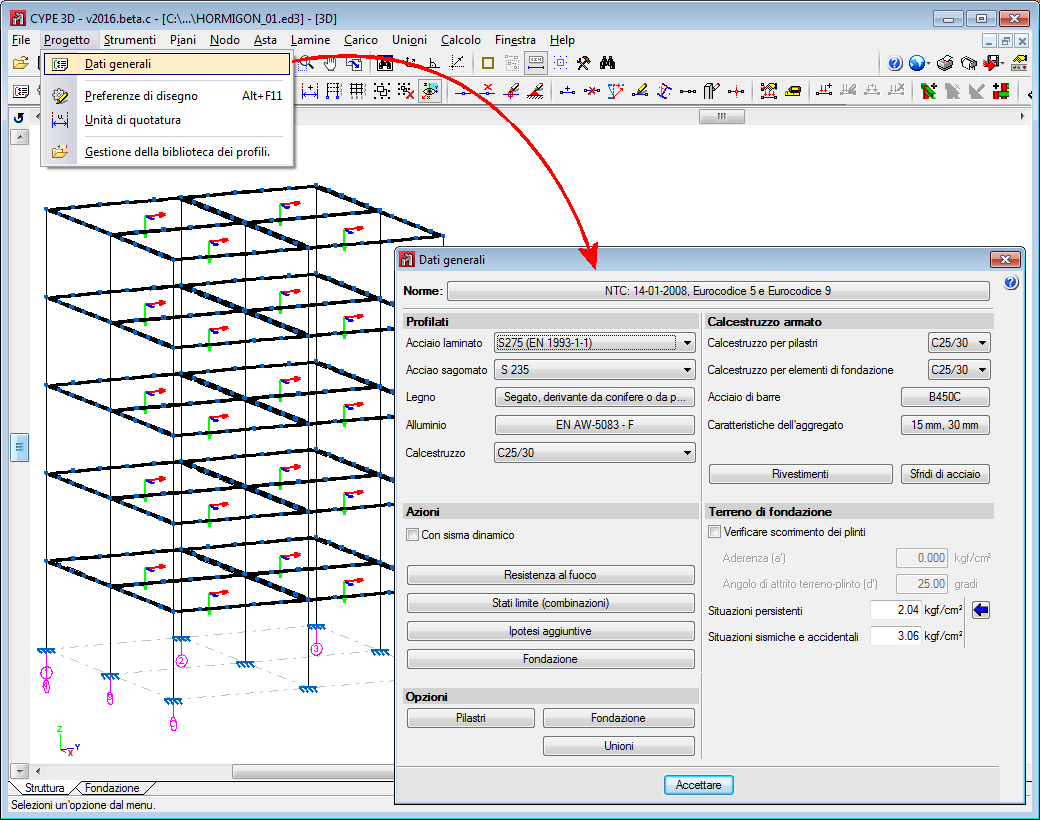Toggle the dimension display toolbar button
Image resolution: width=1040 pixels, height=820 pixels.
(536, 63)
